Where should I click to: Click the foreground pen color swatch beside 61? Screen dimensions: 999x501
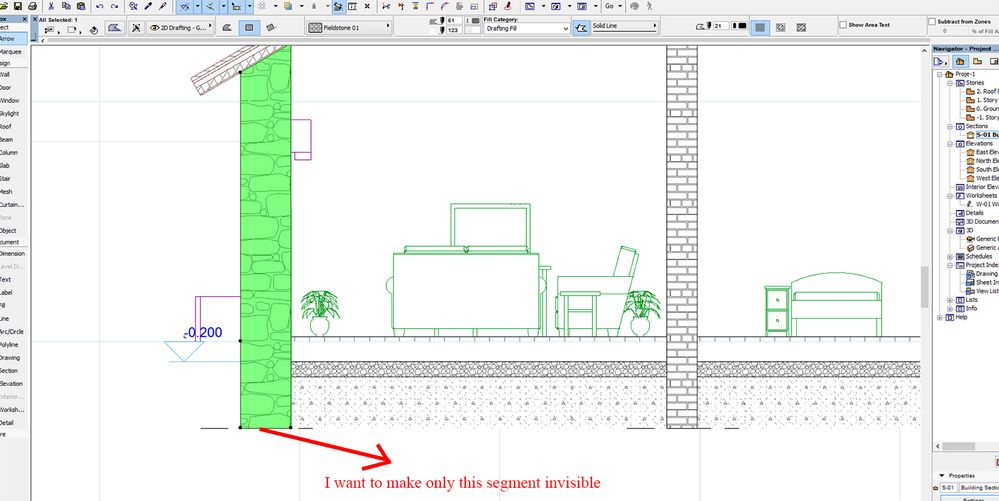pyautogui.click(x=473, y=21)
